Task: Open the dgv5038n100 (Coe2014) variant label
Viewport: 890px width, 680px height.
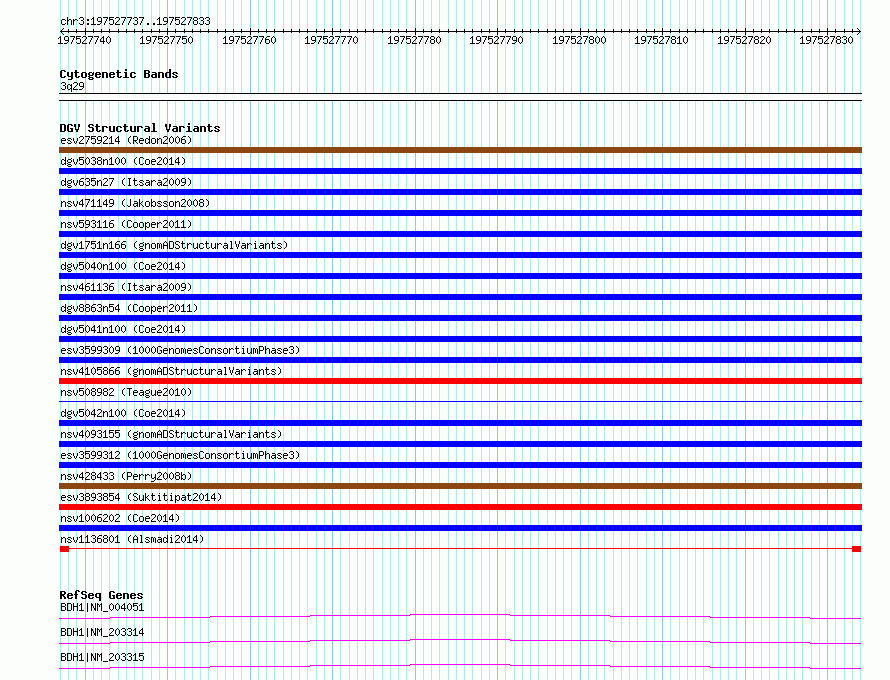Action: click(x=123, y=161)
